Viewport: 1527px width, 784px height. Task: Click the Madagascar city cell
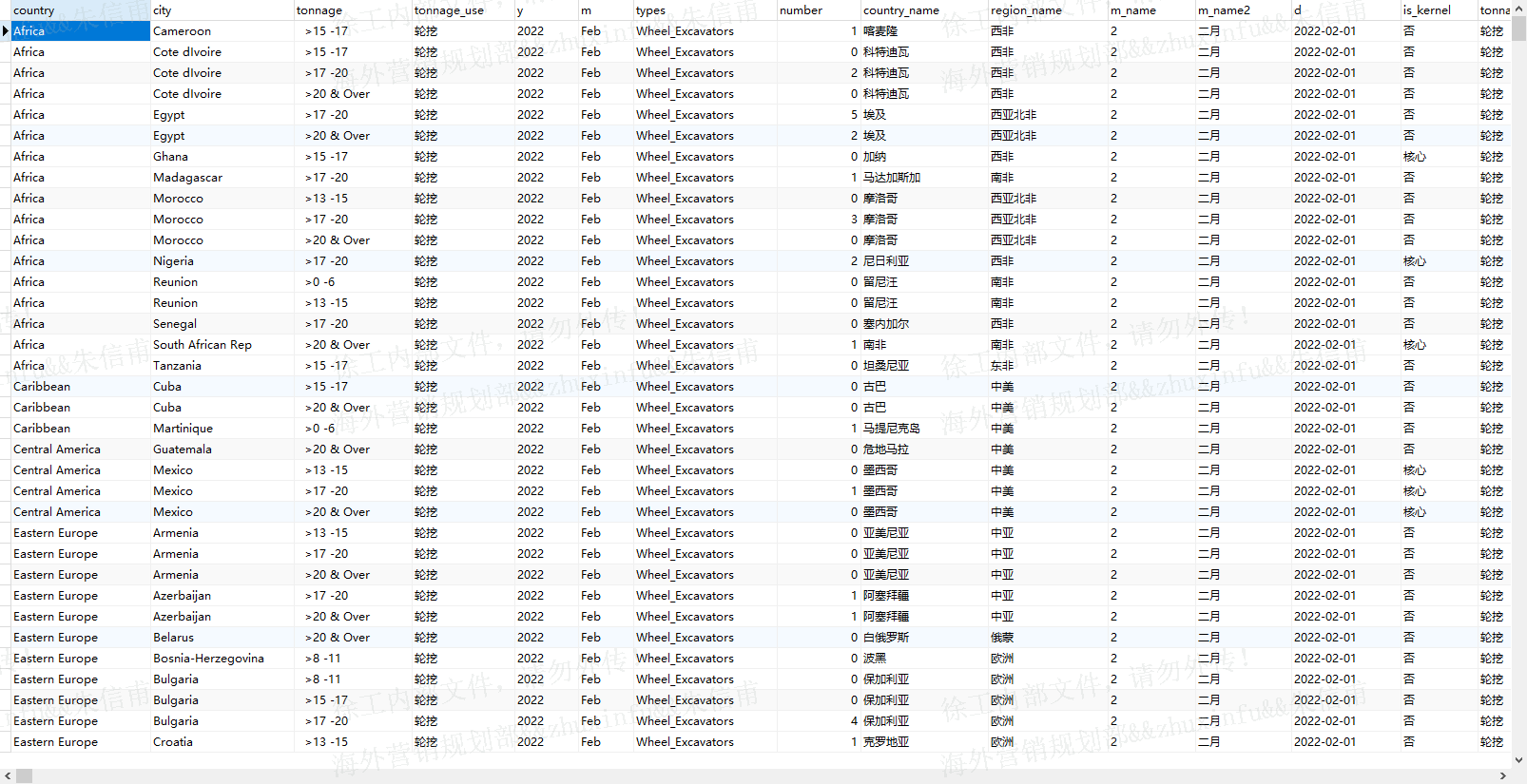187,178
